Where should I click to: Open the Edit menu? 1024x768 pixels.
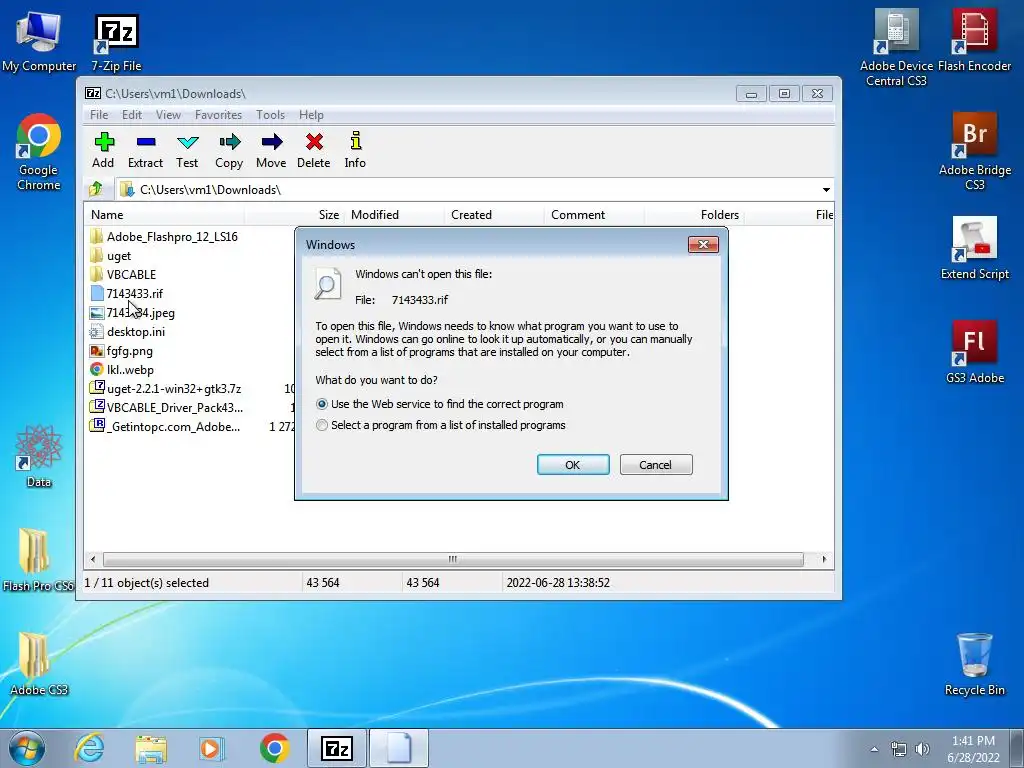[132, 115]
